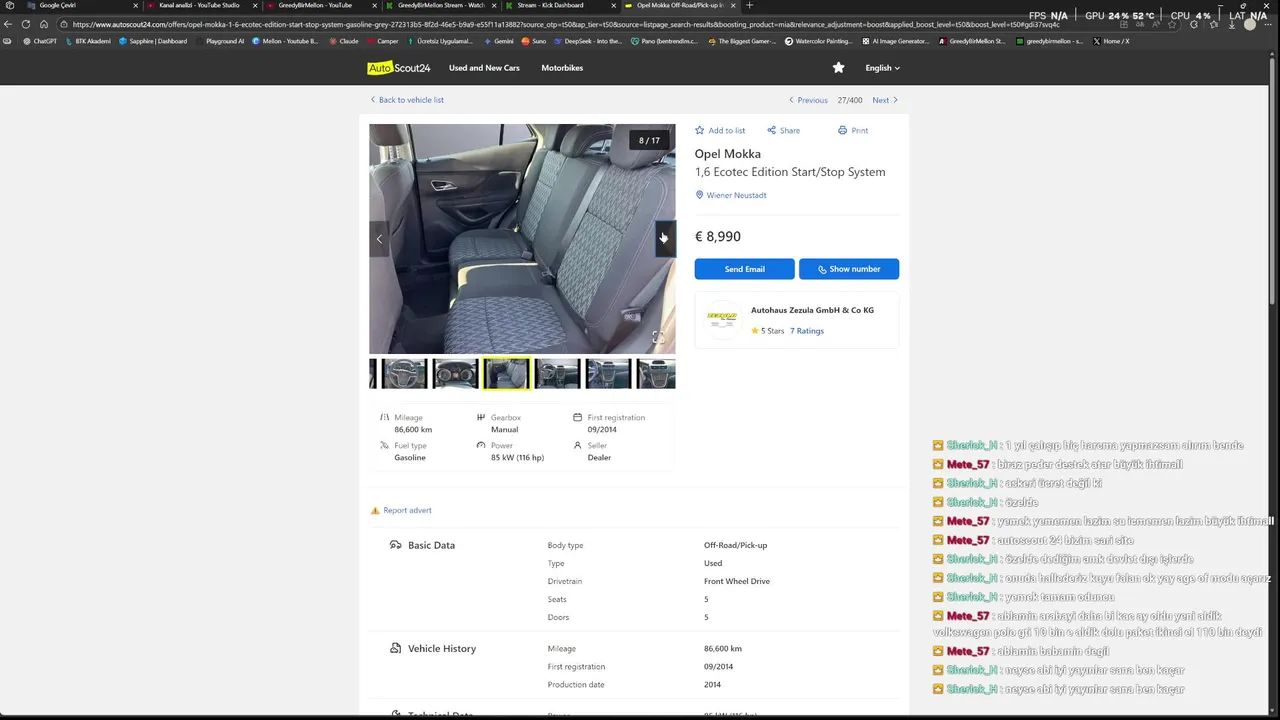This screenshot has height=720, width=1280.
Task: Select thumbnail right of the highlighted one
Action: tap(557, 374)
